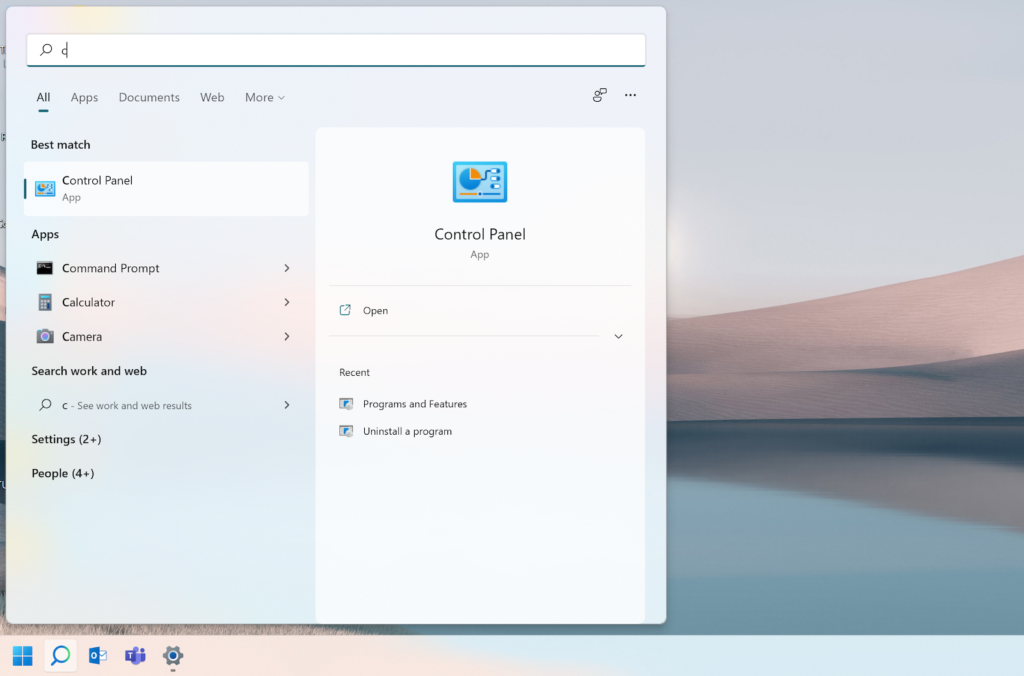Switch to the Documents filter tab
The width and height of the screenshot is (1024, 676).
pyautogui.click(x=149, y=97)
